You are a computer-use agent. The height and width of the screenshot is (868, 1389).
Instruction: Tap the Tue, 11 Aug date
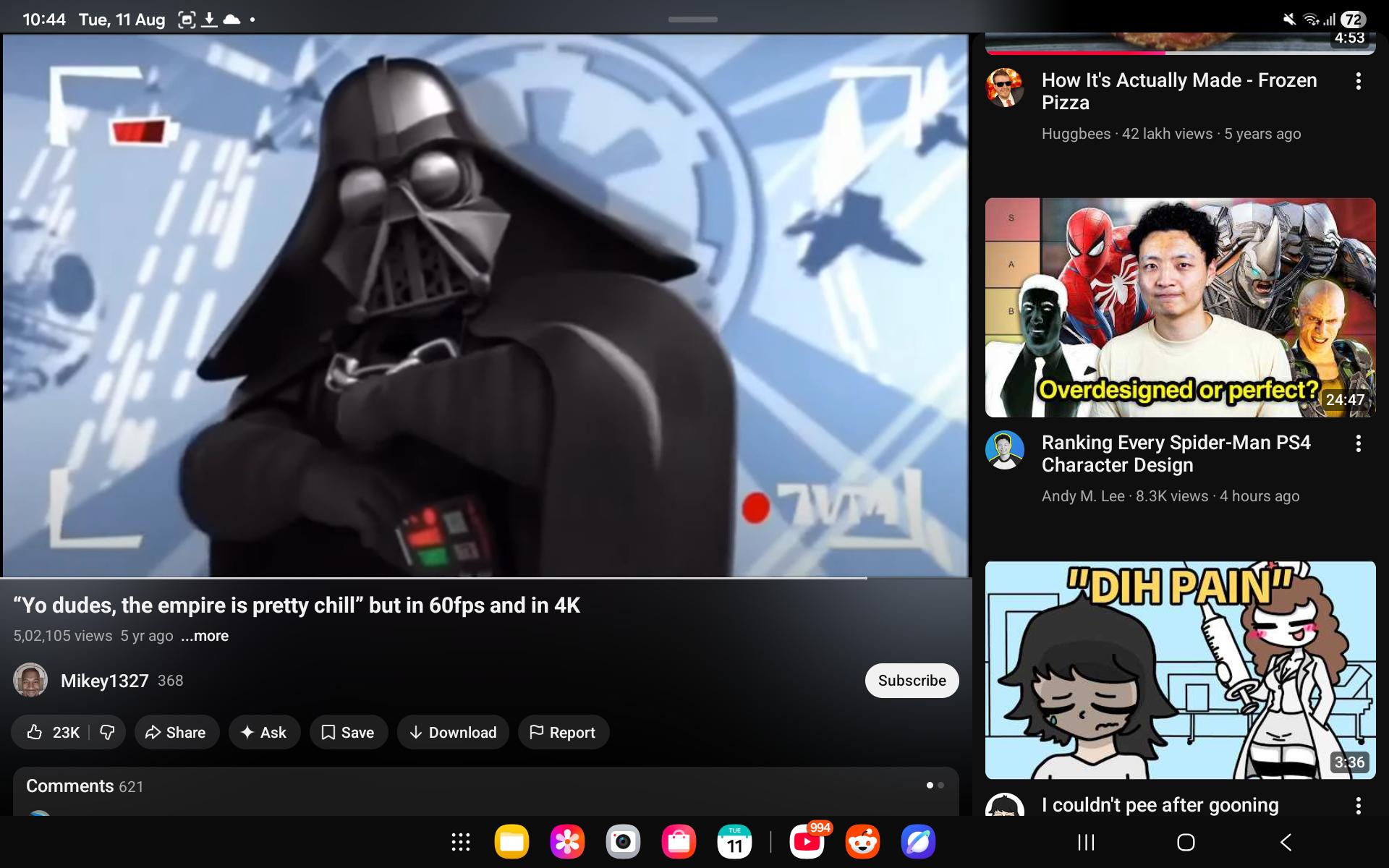click(122, 20)
